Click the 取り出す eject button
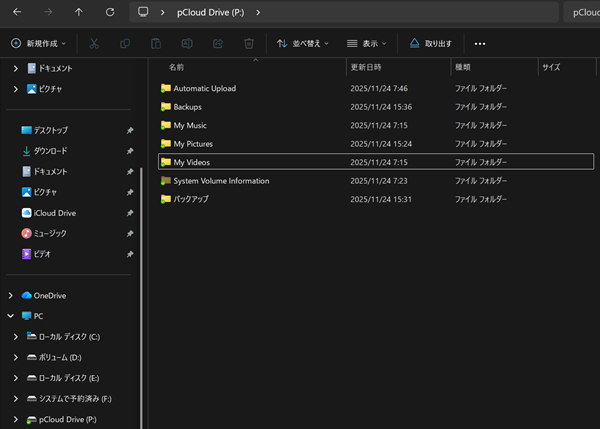Viewport: 600px width, 429px height. 431,44
